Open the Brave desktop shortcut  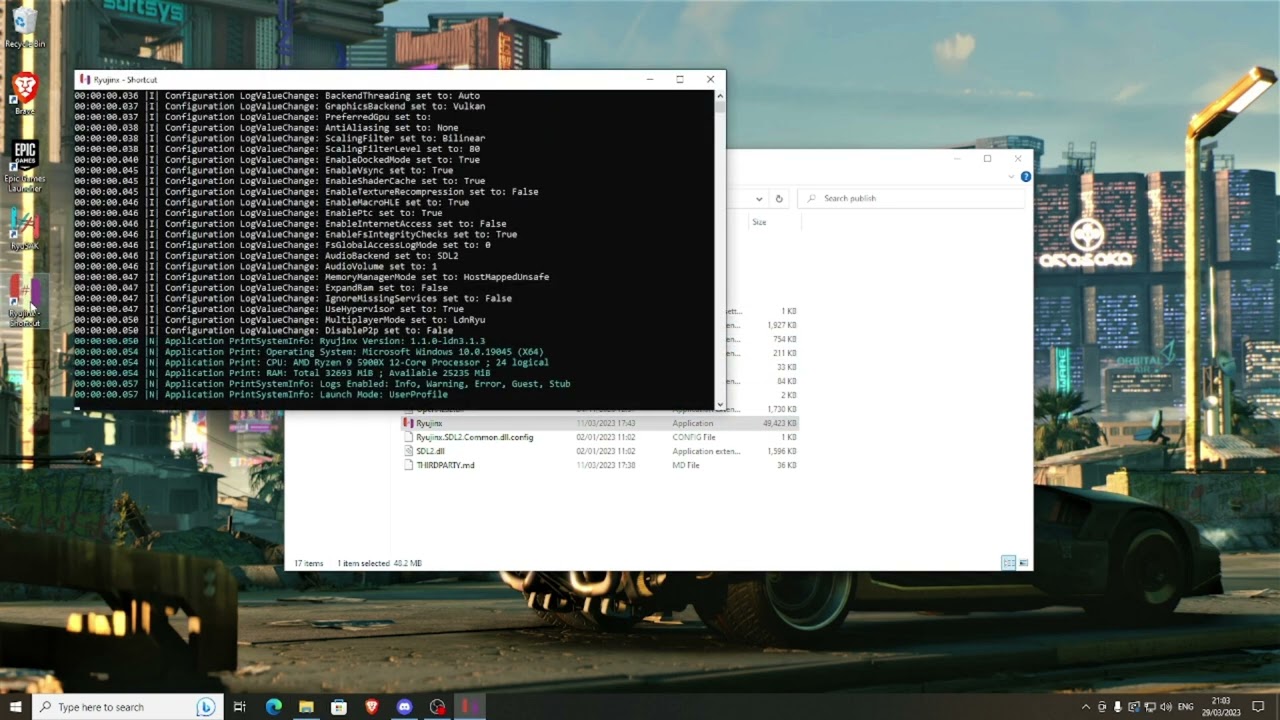point(24,94)
